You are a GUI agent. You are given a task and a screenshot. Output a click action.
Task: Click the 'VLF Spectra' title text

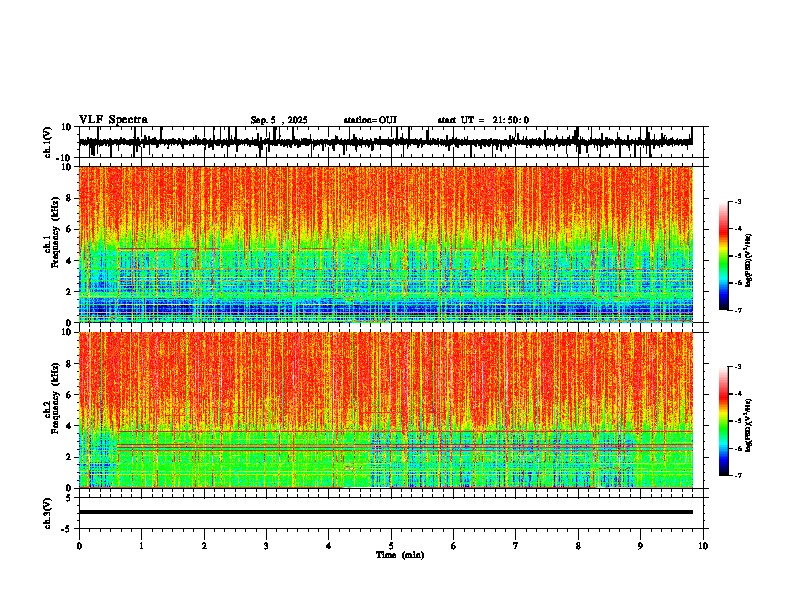[113, 120]
